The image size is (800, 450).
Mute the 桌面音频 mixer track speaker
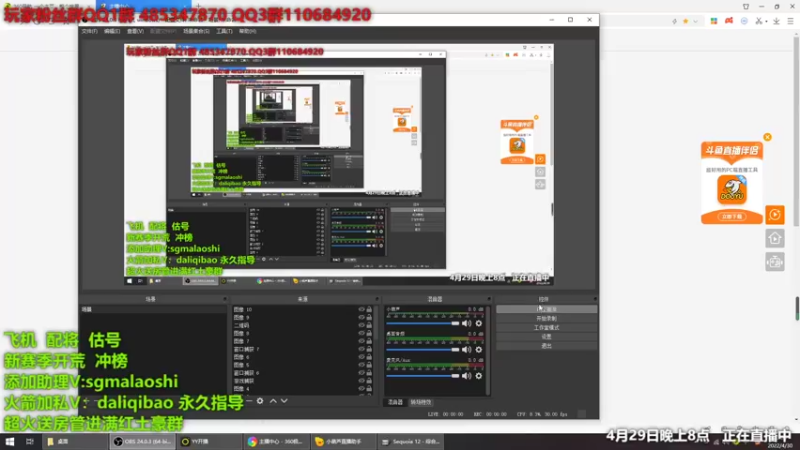tap(466, 349)
